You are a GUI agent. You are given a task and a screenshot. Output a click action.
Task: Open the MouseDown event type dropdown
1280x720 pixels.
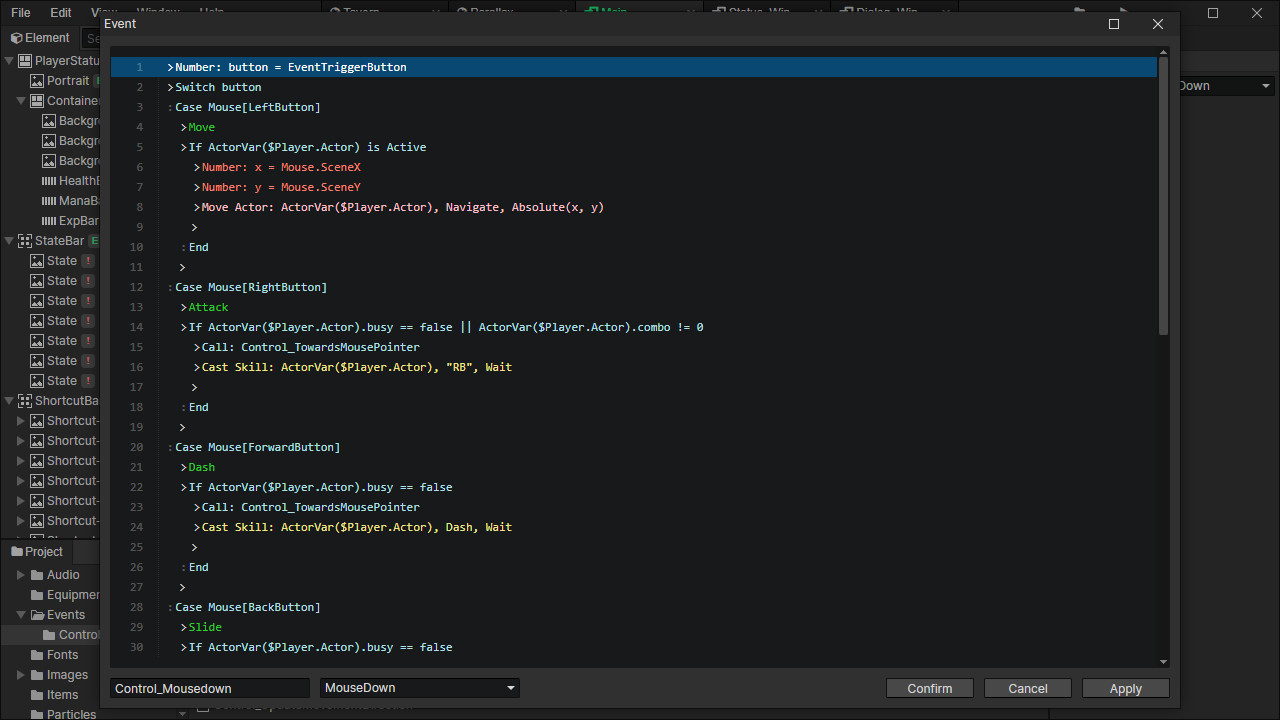pos(419,688)
